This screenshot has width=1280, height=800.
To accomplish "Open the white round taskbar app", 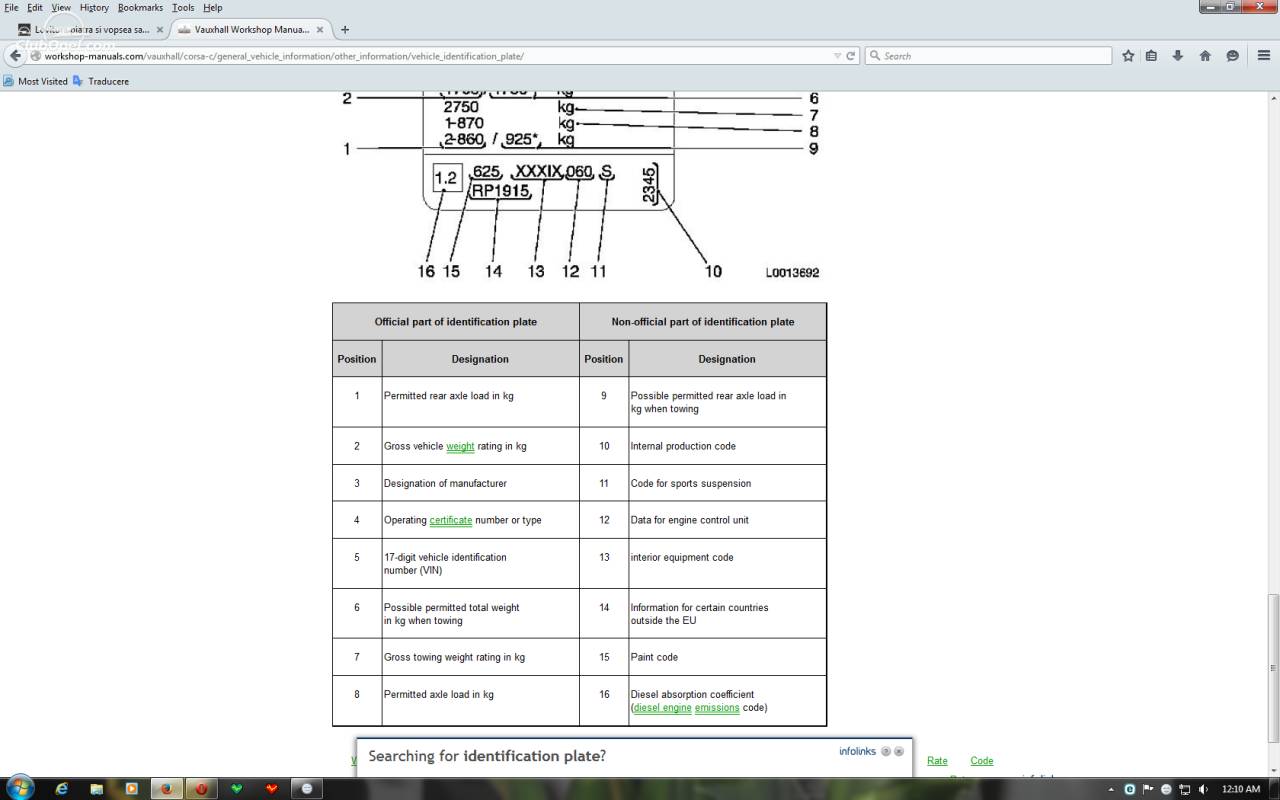I will pos(307,788).
